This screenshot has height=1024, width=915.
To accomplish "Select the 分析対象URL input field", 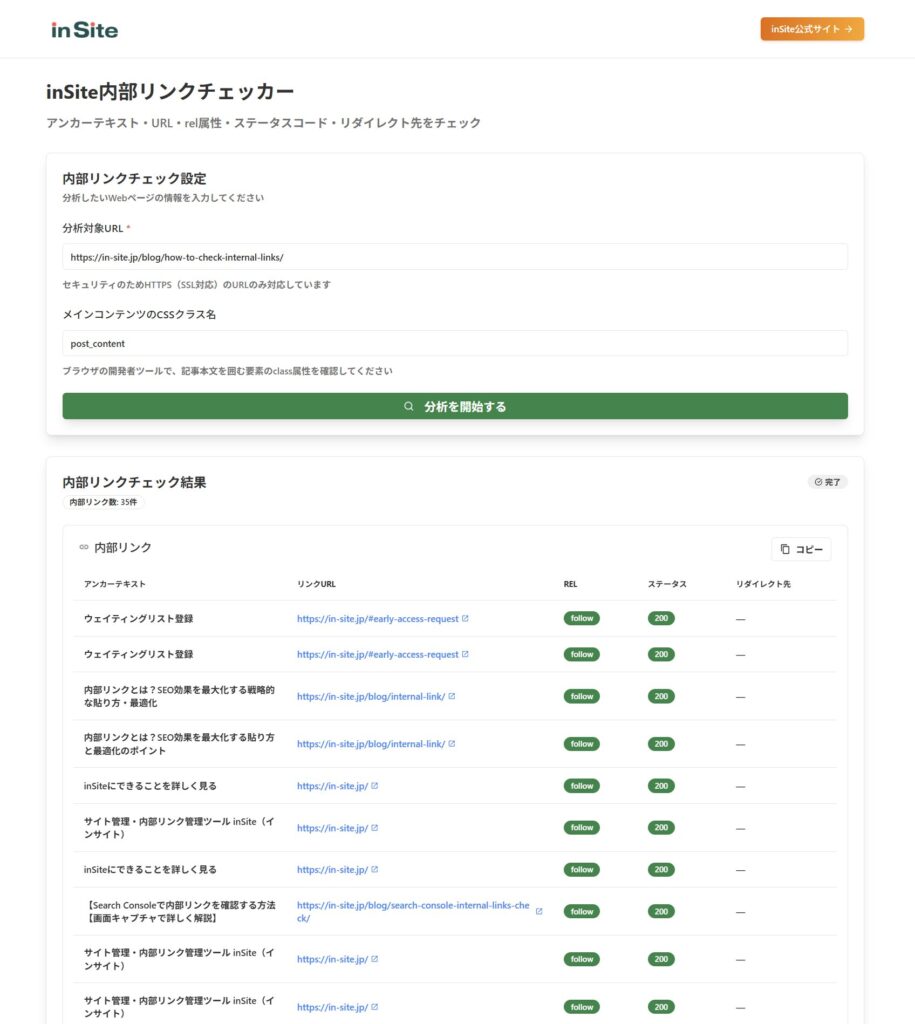I will [455, 256].
